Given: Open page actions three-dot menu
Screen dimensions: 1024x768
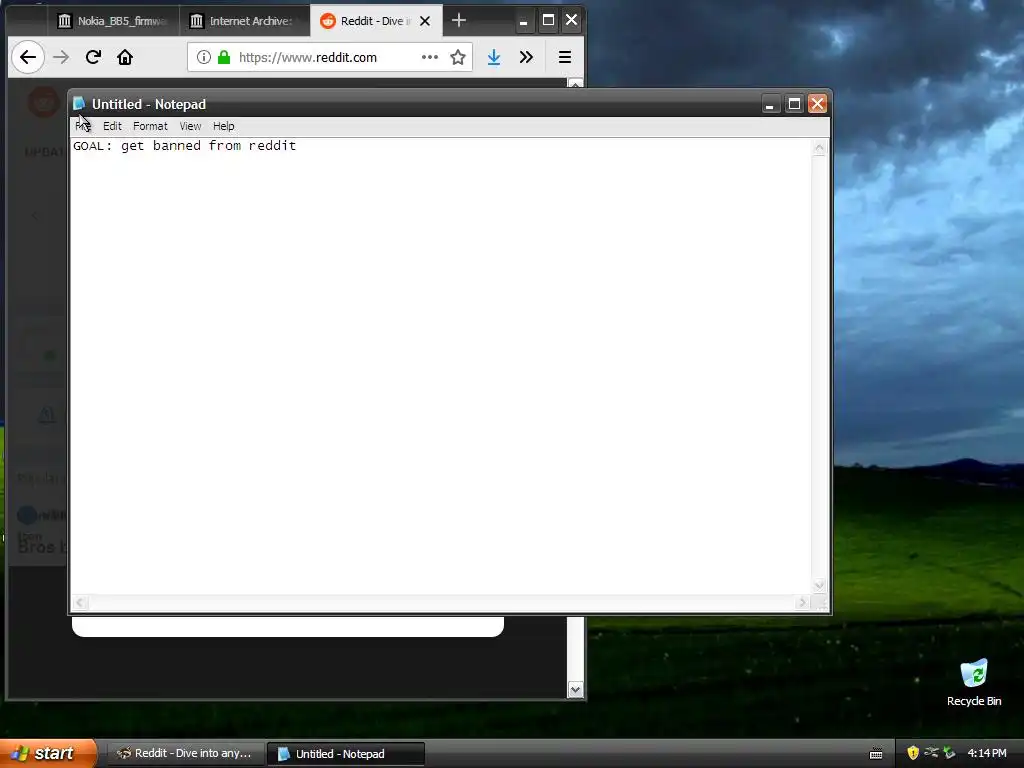Looking at the screenshot, I should 430,57.
